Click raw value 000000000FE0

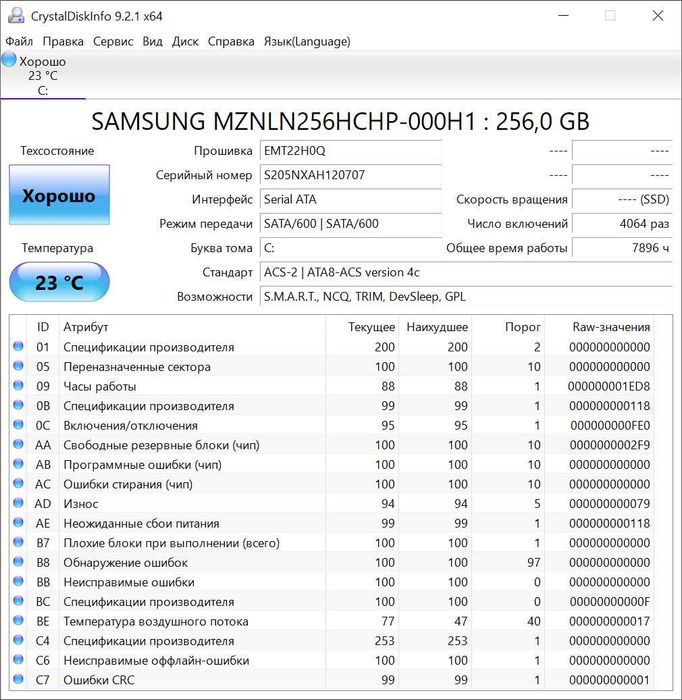click(x=610, y=425)
